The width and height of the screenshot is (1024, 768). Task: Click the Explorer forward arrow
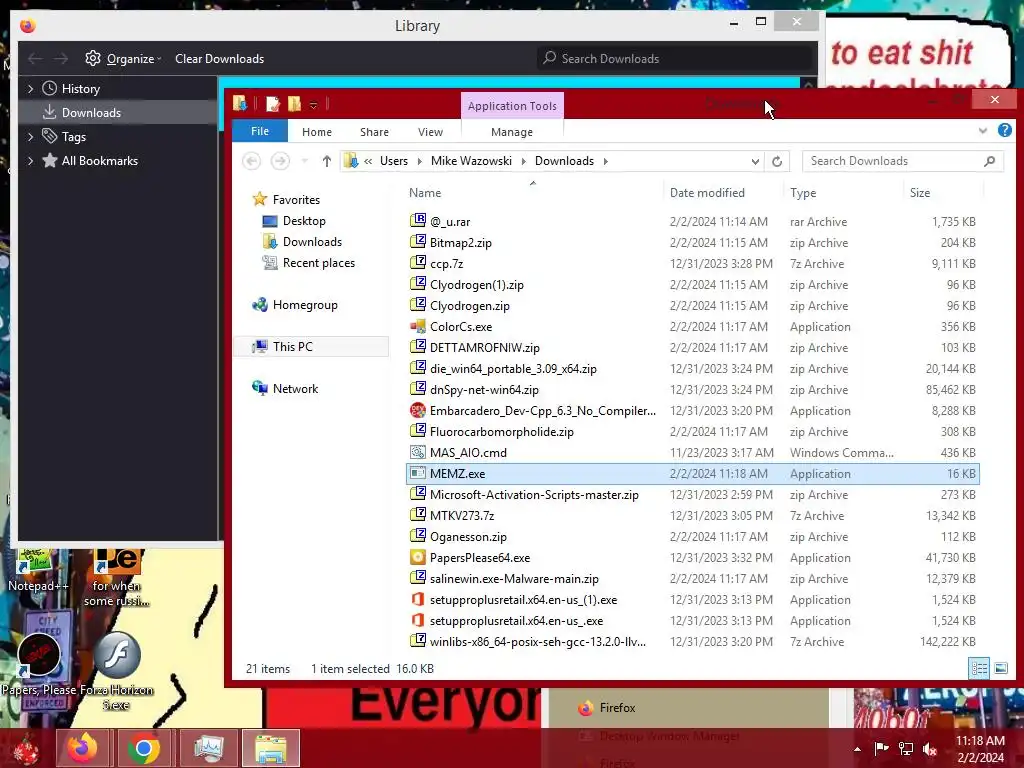pos(280,161)
